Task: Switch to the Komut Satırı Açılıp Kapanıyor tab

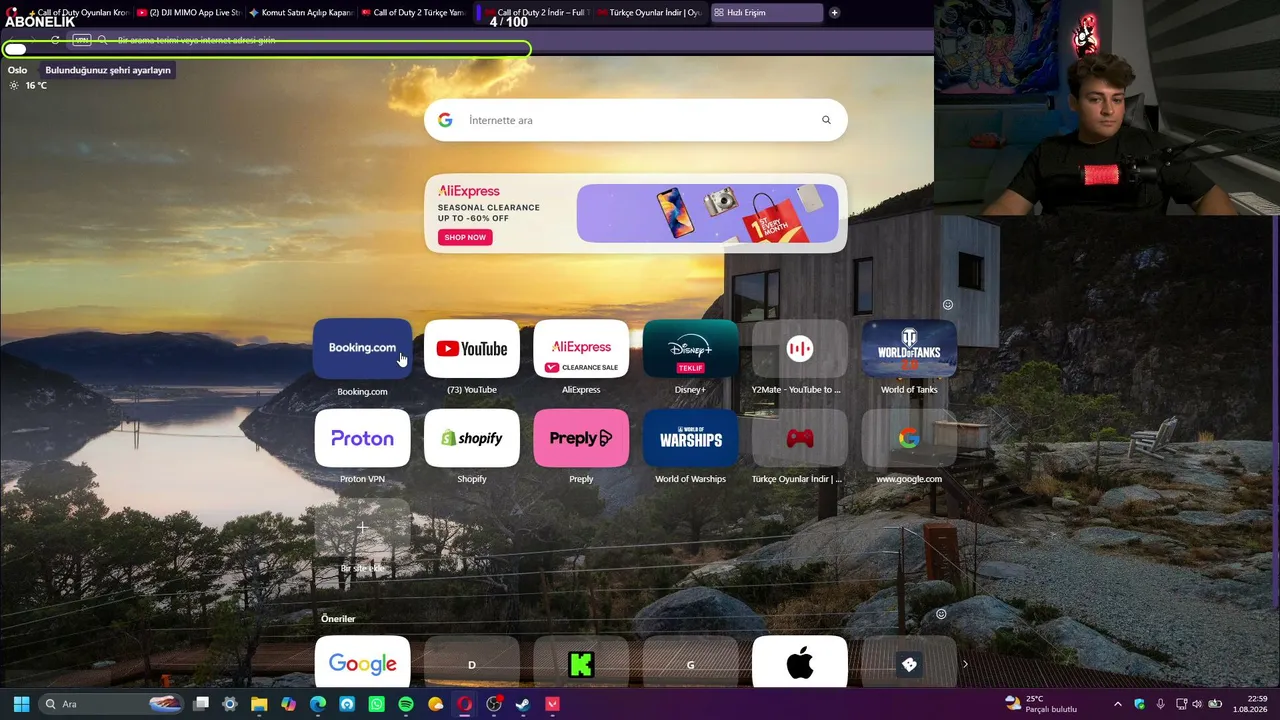Action: [300, 13]
